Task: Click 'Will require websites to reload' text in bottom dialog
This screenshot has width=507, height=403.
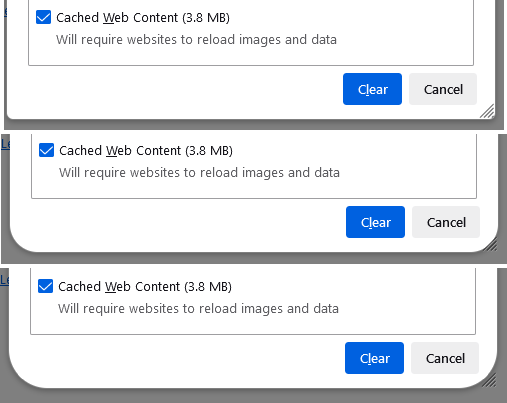Action: click(x=148, y=309)
